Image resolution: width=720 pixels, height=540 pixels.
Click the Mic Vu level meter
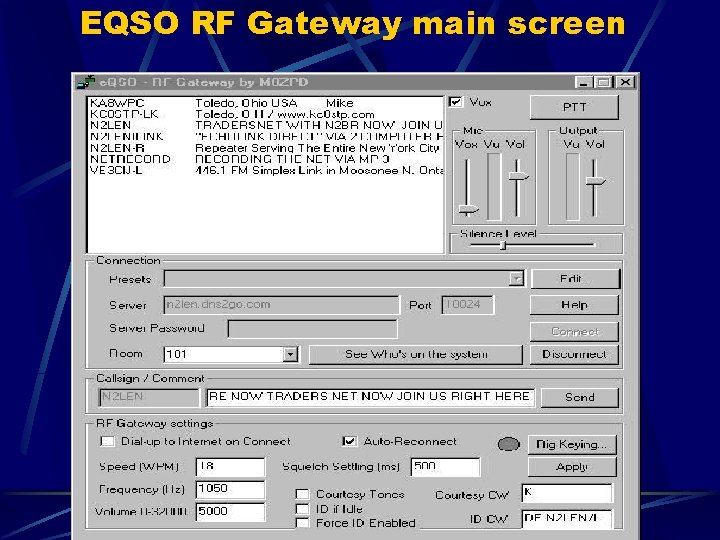(x=494, y=186)
